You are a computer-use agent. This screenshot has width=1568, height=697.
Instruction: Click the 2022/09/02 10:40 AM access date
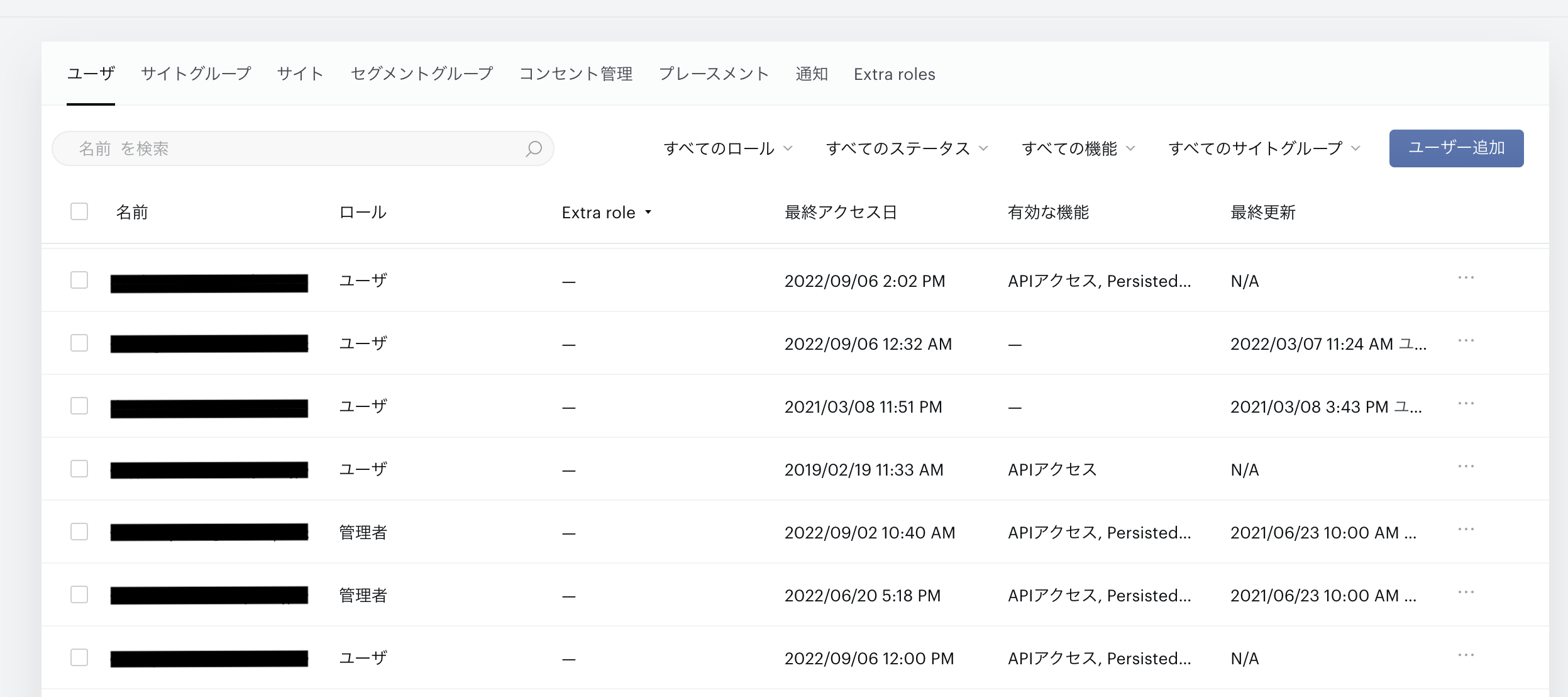(x=870, y=533)
